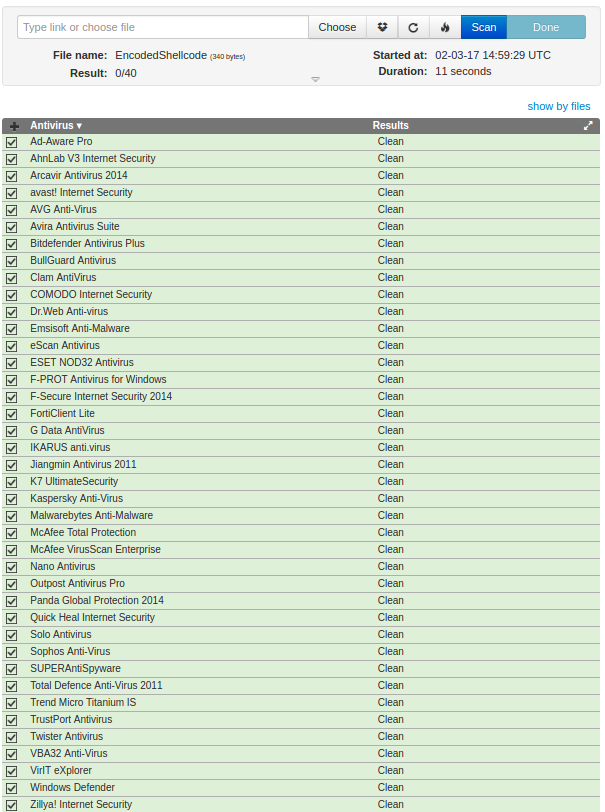Viewport: 605px width, 812px height.
Task: Uncheck the TrustPort Antivirus checkbox
Action: tap(12, 720)
